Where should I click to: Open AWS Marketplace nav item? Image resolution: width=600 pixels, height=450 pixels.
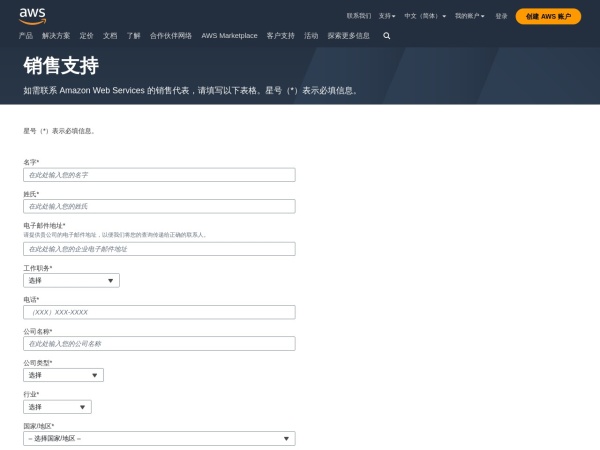pos(229,35)
